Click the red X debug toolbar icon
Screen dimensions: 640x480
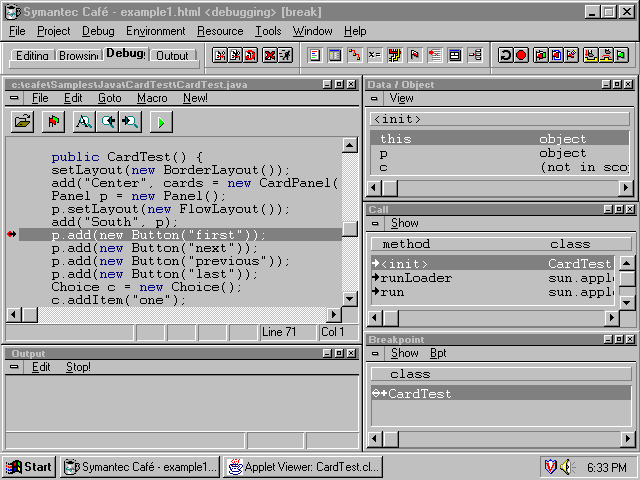coord(270,55)
